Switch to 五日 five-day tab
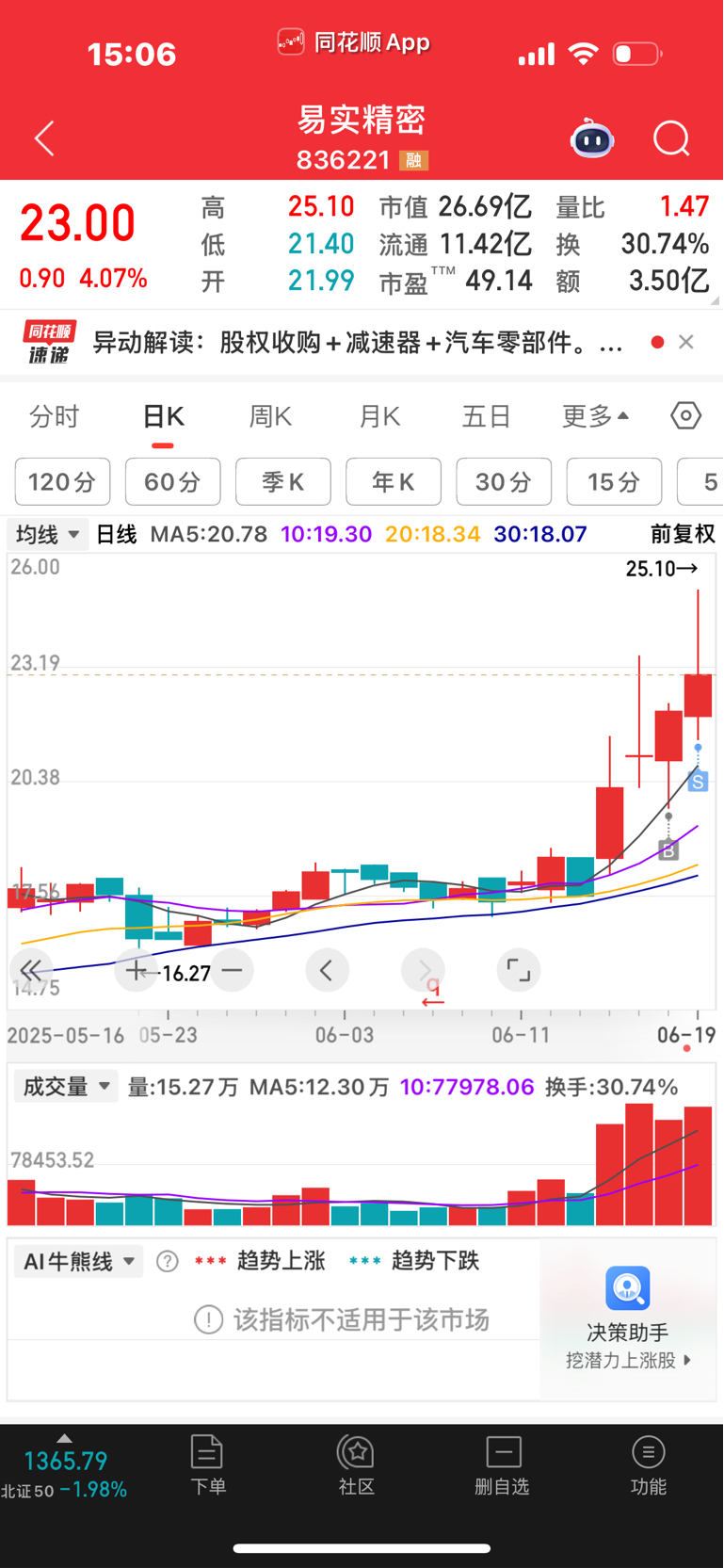 point(487,416)
